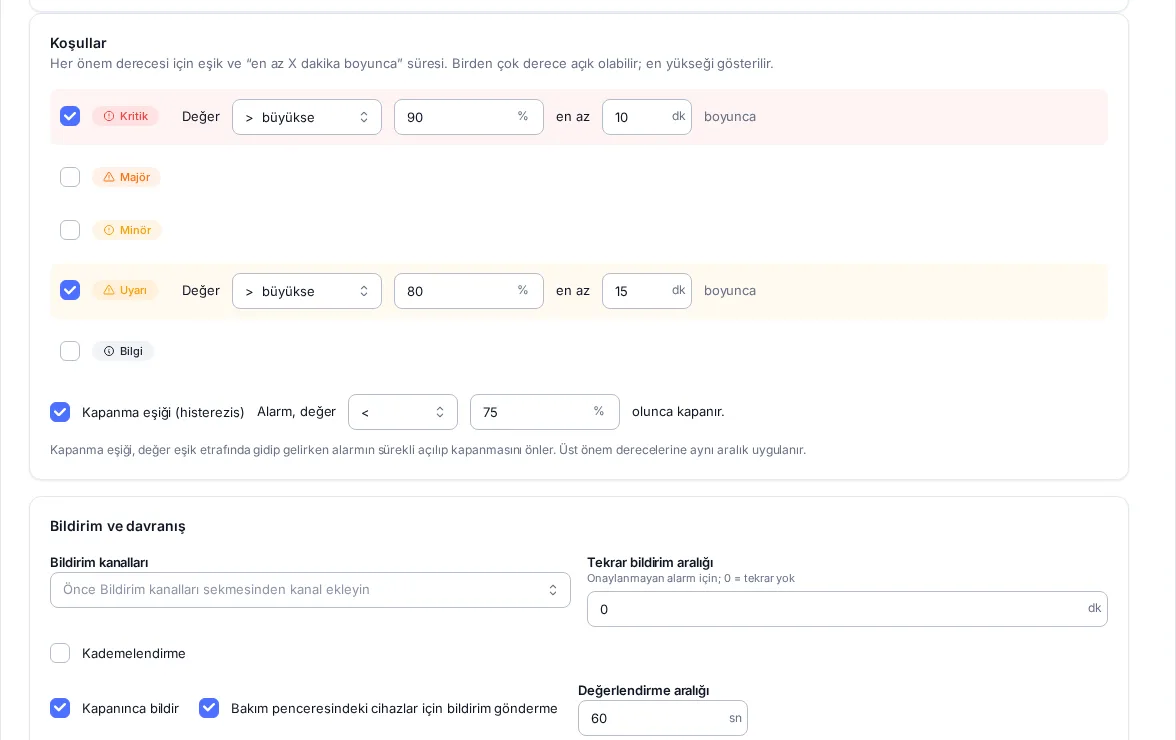Toggle Kapanma eşiği (histerezis) checkbox
The height and width of the screenshot is (740, 1176).
coord(60,412)
